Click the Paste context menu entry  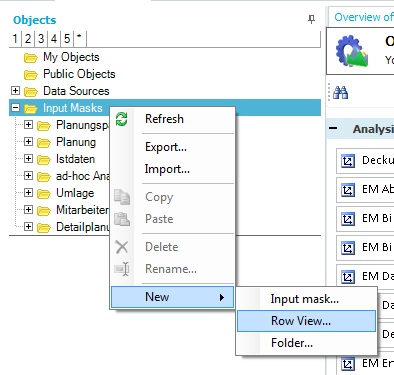(173, 219)
